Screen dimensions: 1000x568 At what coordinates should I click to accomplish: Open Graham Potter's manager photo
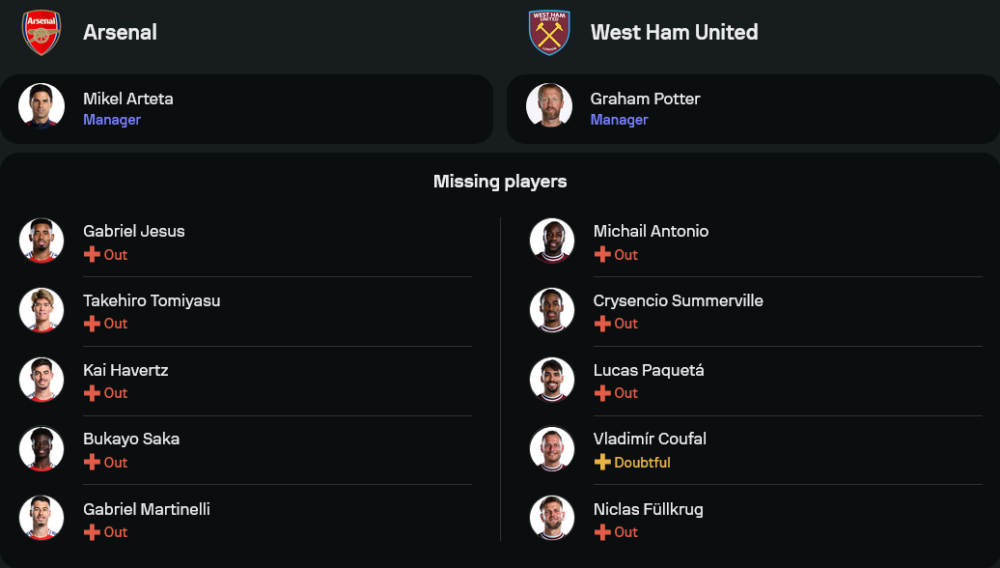coord(549,106)
